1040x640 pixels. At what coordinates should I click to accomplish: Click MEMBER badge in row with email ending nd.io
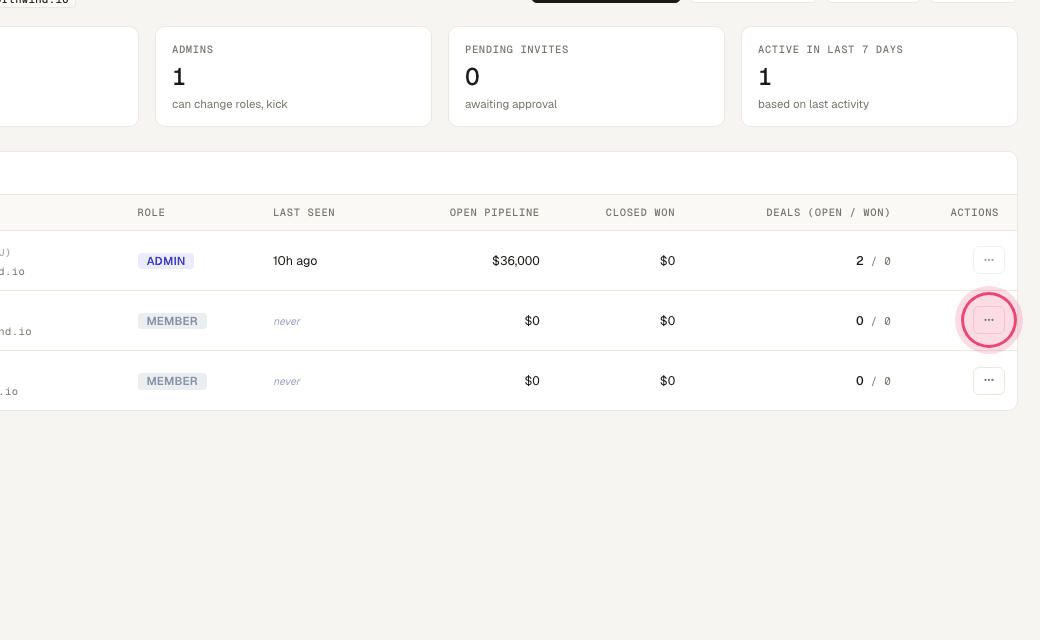click(172, 321)
